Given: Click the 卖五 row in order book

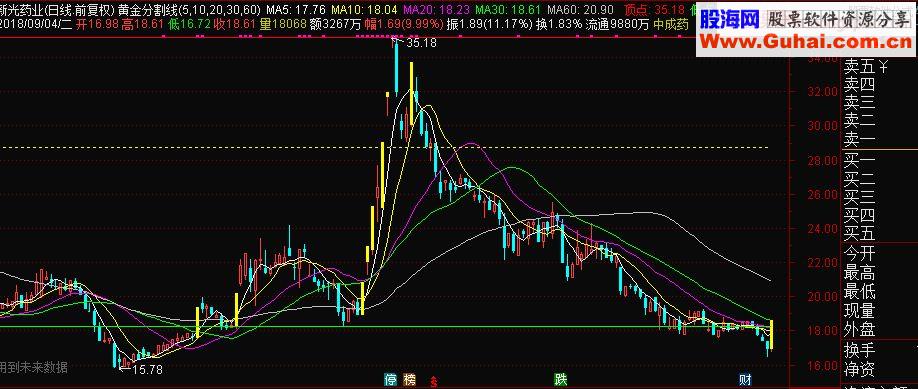Looking at the screenshot, I should 859,67.
